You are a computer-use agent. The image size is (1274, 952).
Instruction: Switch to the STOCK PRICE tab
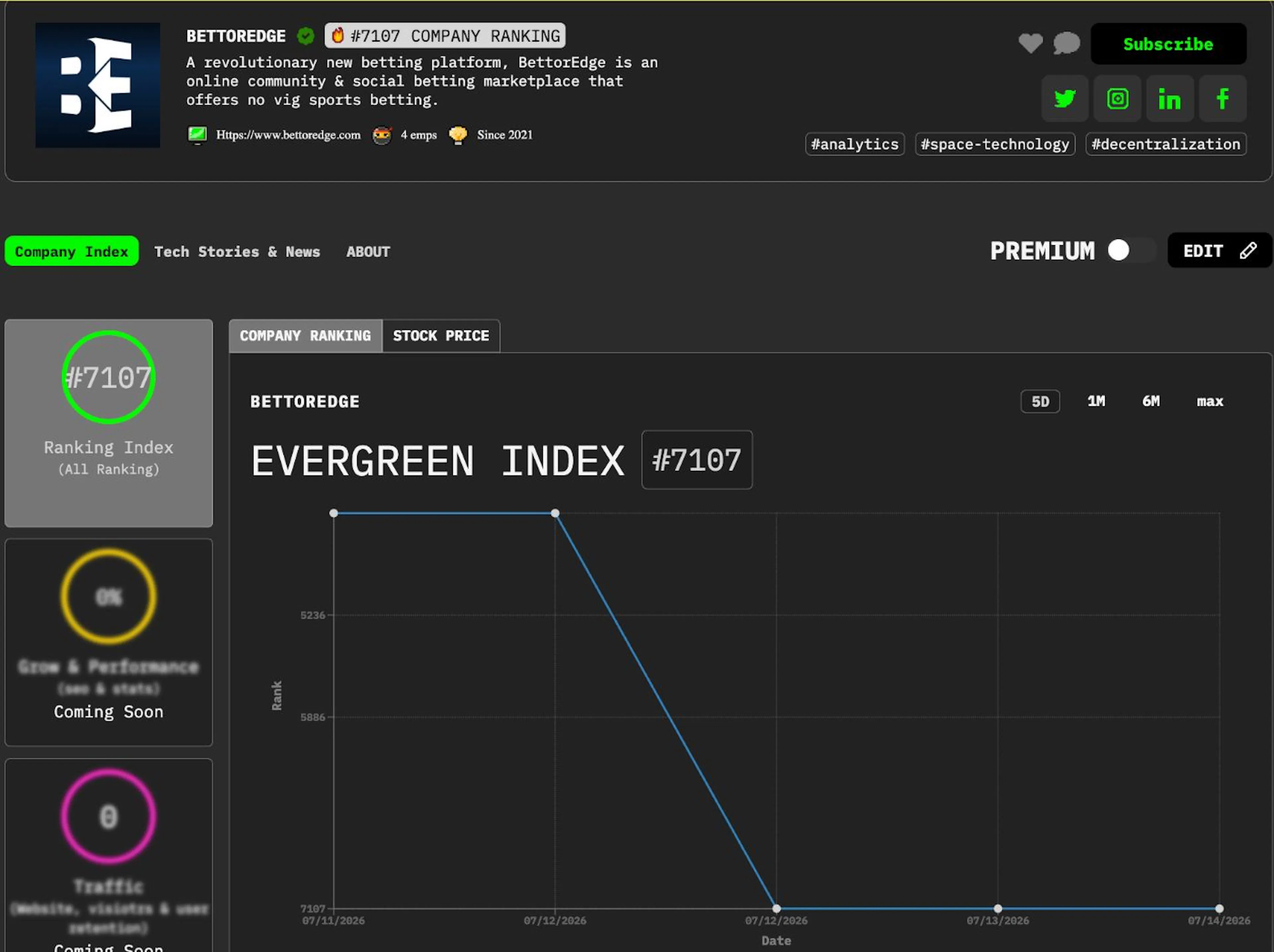[441, 336]
